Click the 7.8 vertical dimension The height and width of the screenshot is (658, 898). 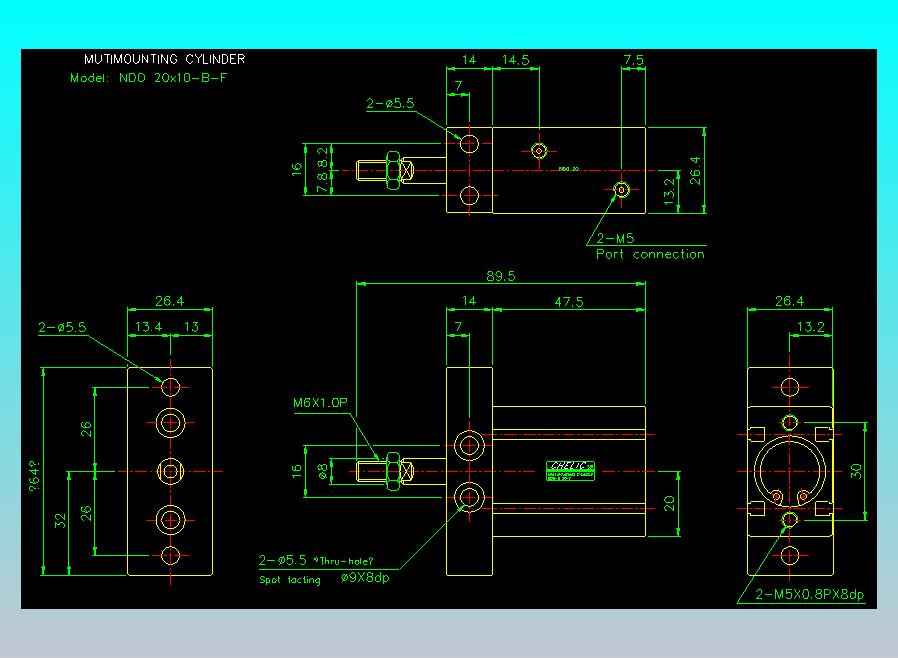[x=324, y=183]
